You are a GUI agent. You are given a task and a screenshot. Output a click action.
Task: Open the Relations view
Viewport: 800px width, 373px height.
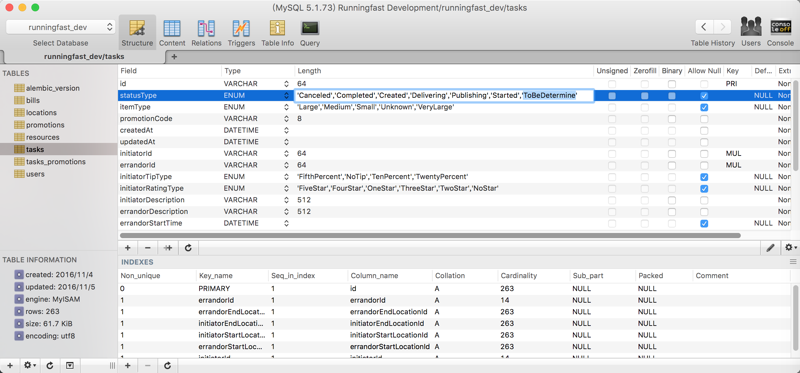pos(206,33)
